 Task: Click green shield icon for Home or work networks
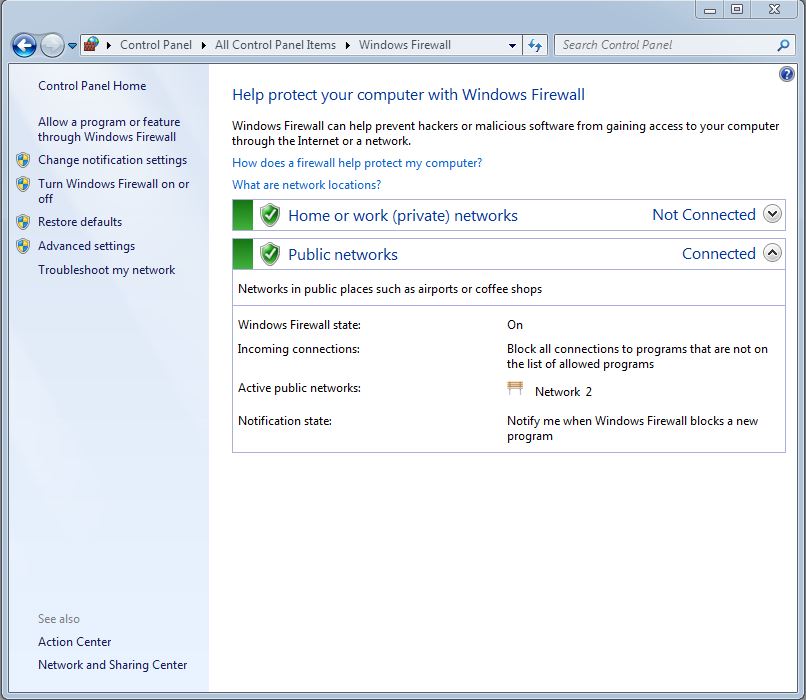(x=270, y=215)
